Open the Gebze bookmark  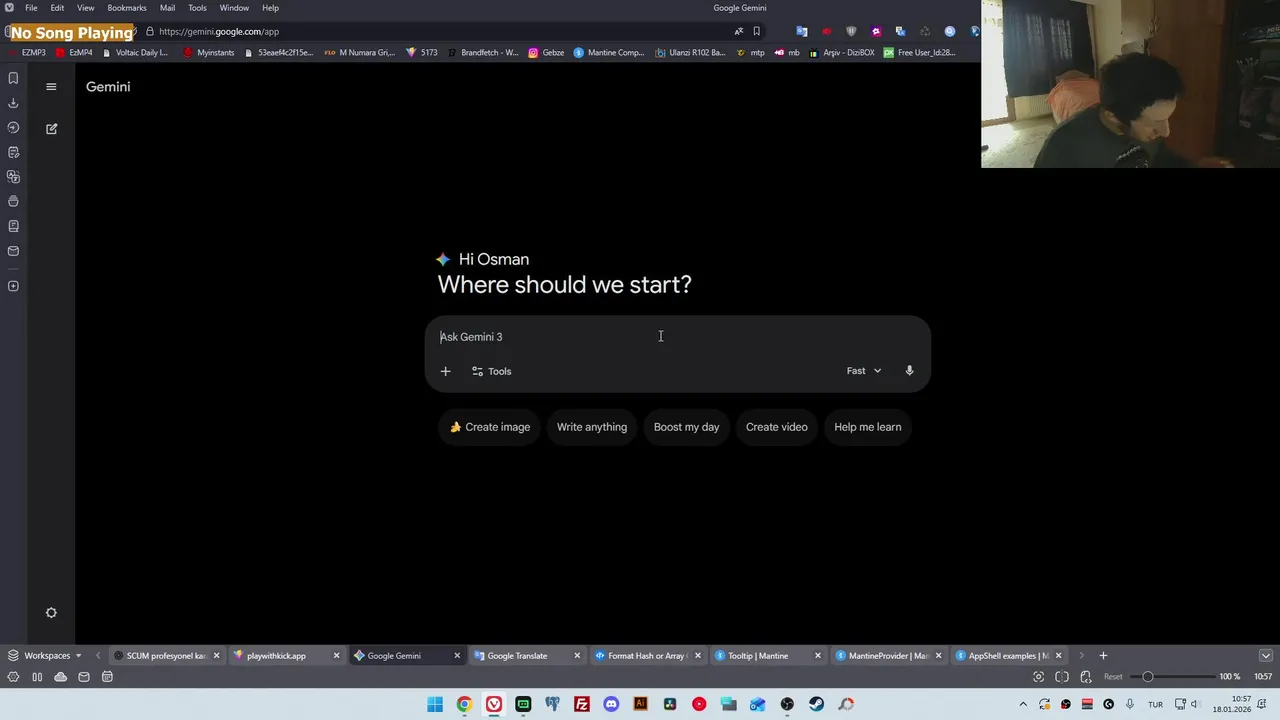point(547,53)
